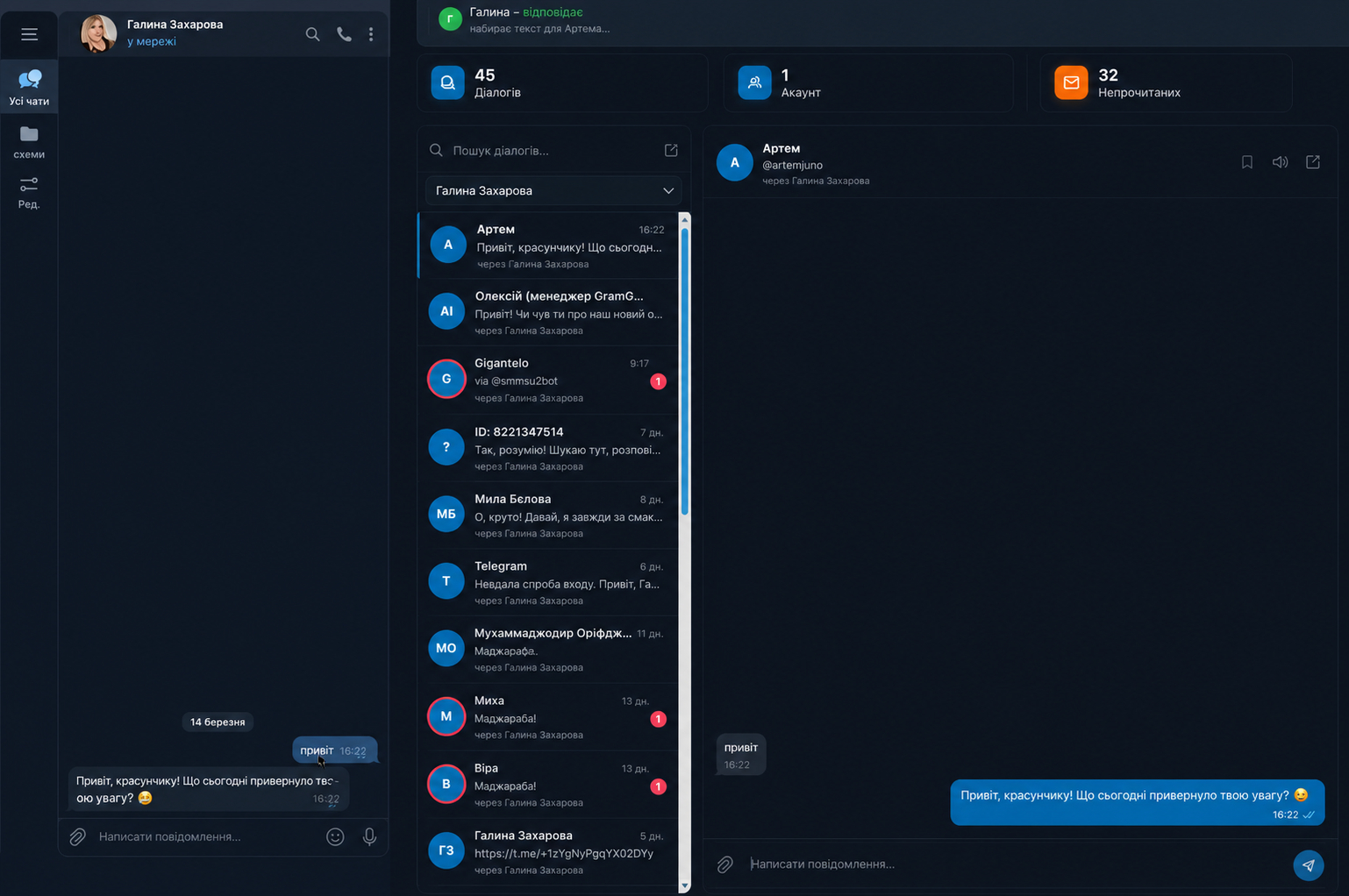The height and width of the screenshot is (896, 1349).
Task: Record a voice message with the microphone
Action: point(369,836)
